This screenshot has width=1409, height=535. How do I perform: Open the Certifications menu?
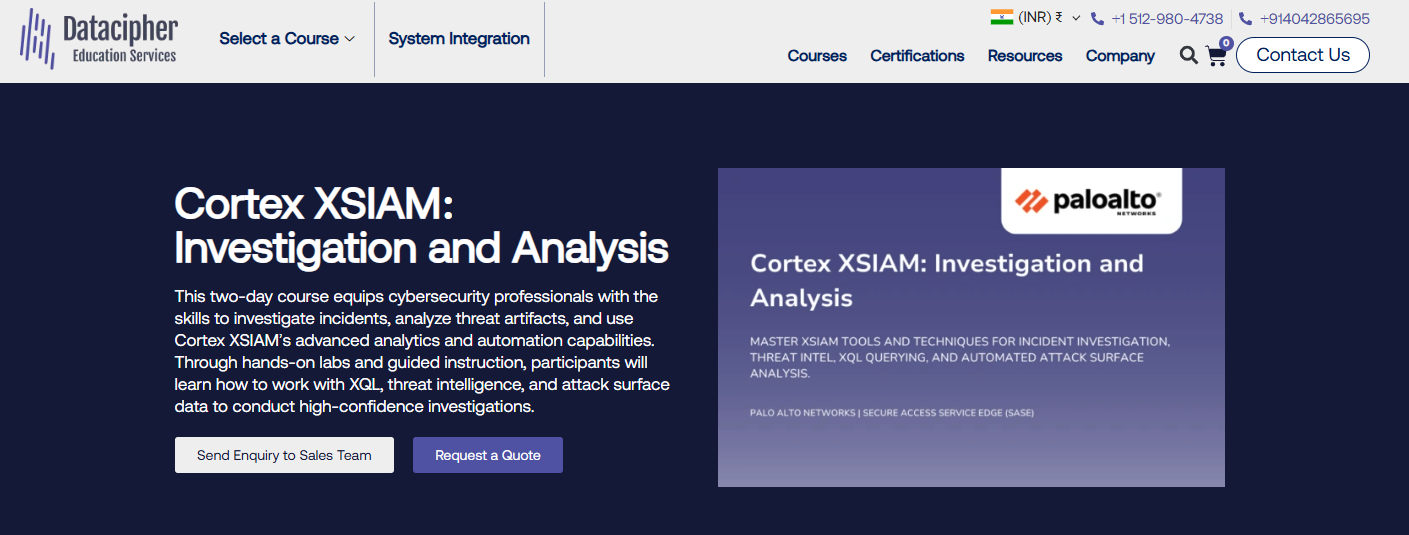pos(917,56)
